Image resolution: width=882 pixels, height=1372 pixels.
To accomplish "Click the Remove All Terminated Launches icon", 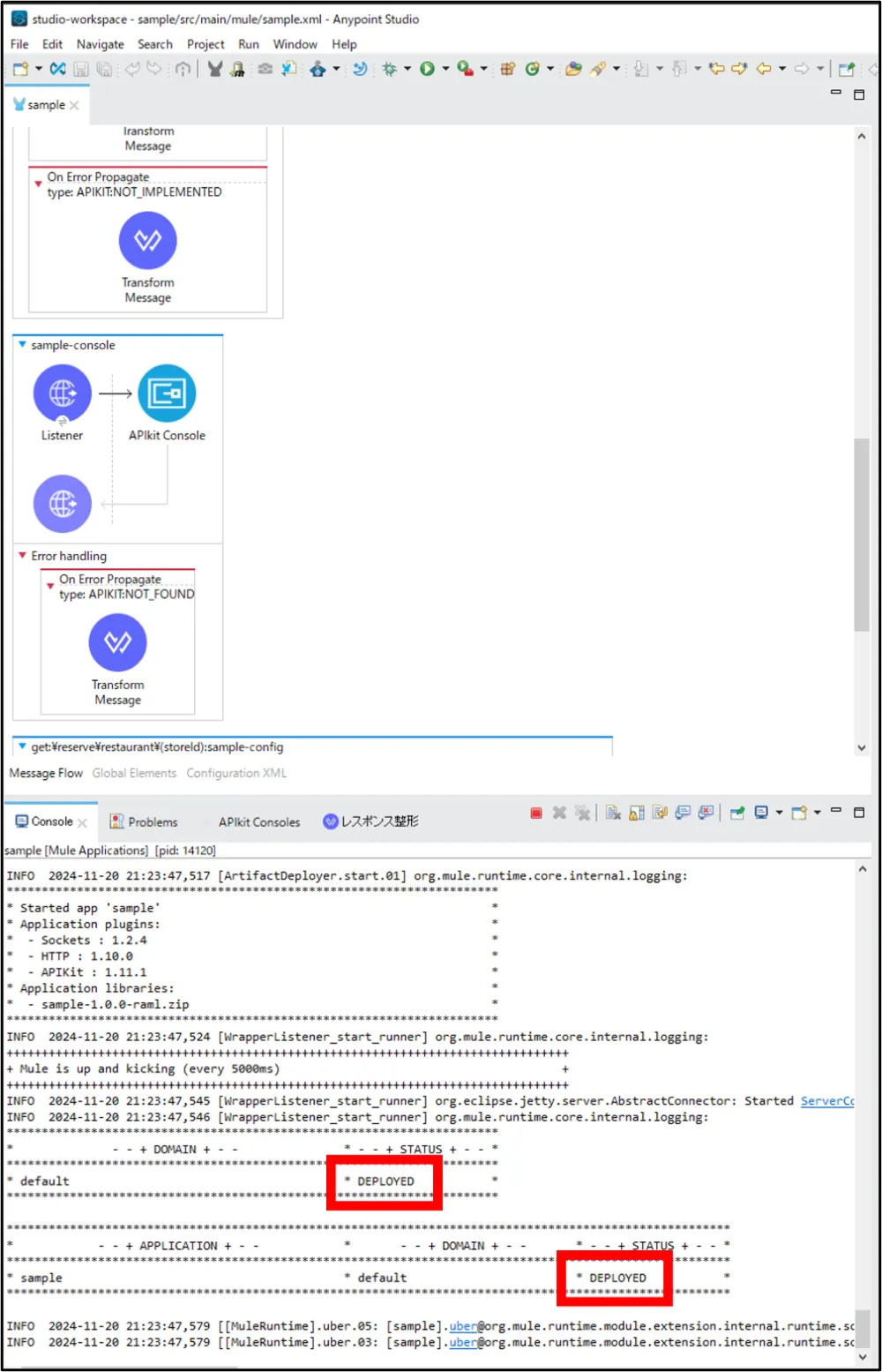I will click(x=582, y=813).
